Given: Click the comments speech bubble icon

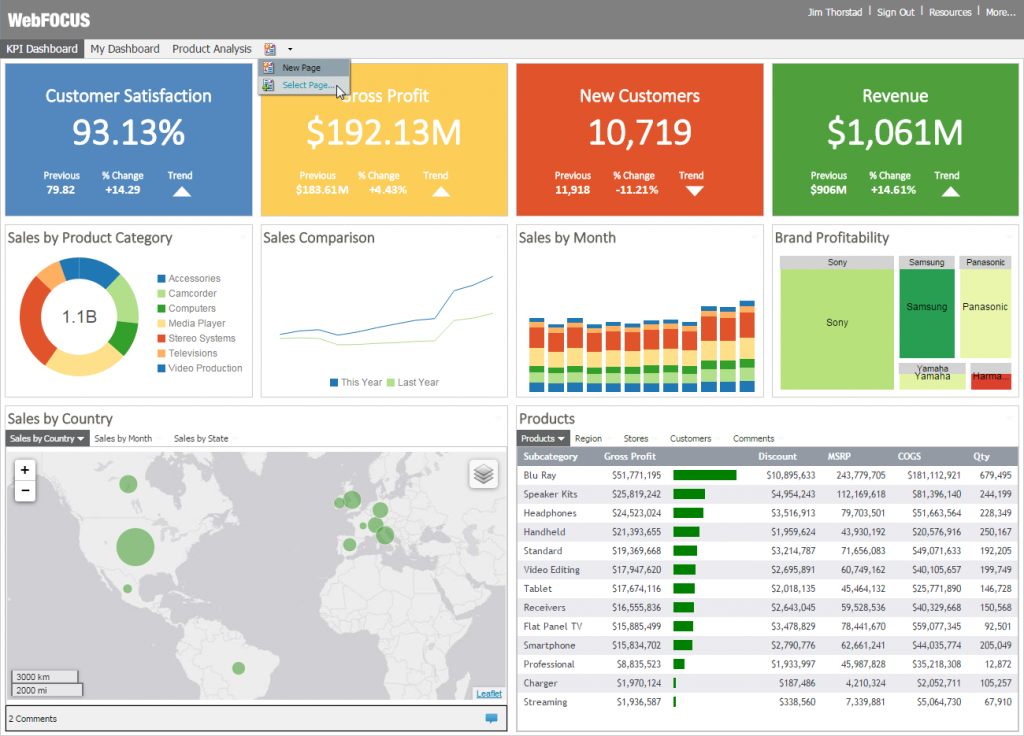Looking at the screenshot, I should pyautogui.click(x=491, y=718).
